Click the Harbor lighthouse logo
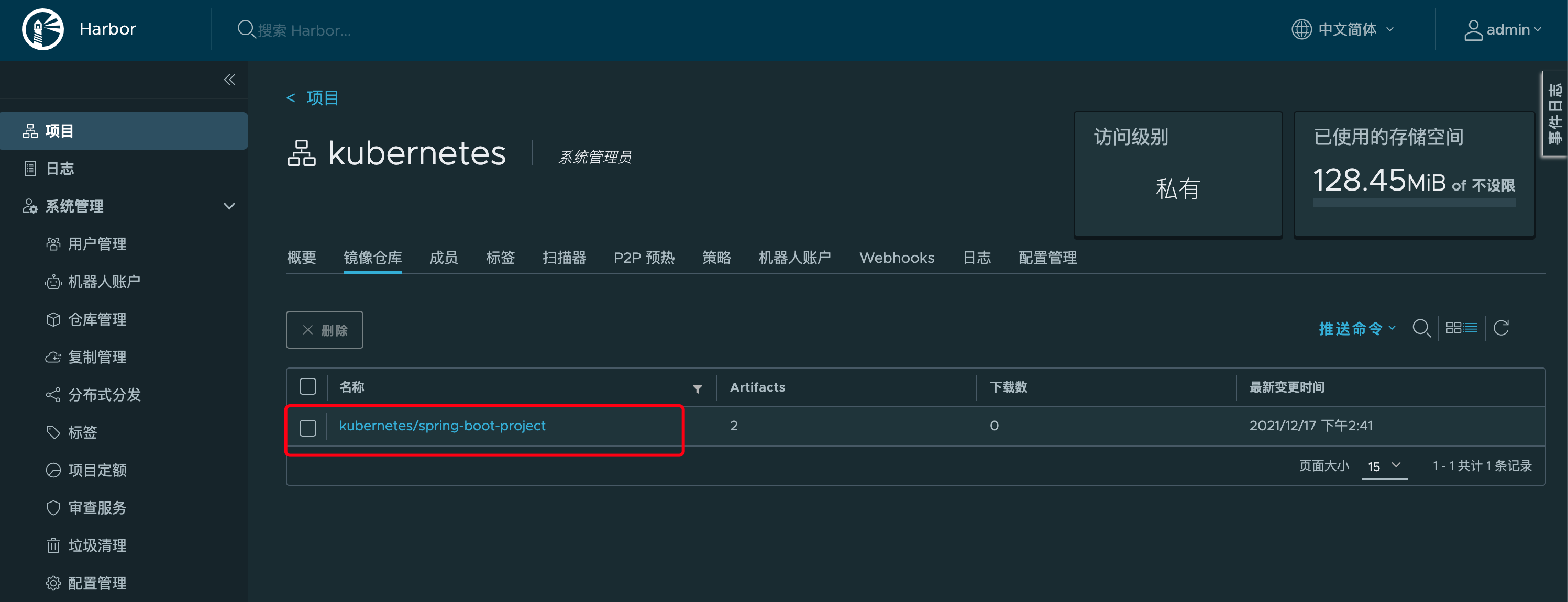This screenshot has height=602, width=1568. point(42,29)
